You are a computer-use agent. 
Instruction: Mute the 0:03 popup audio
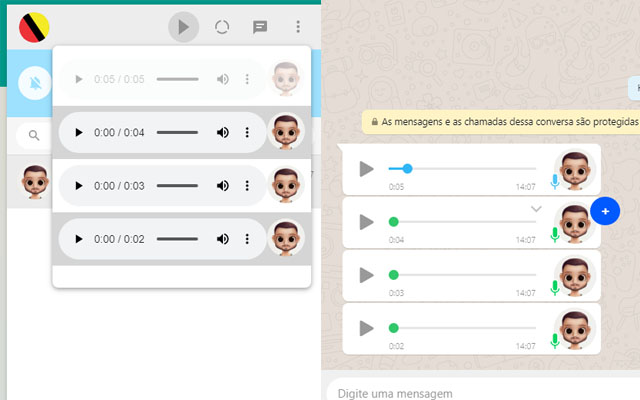coord(222,185)
